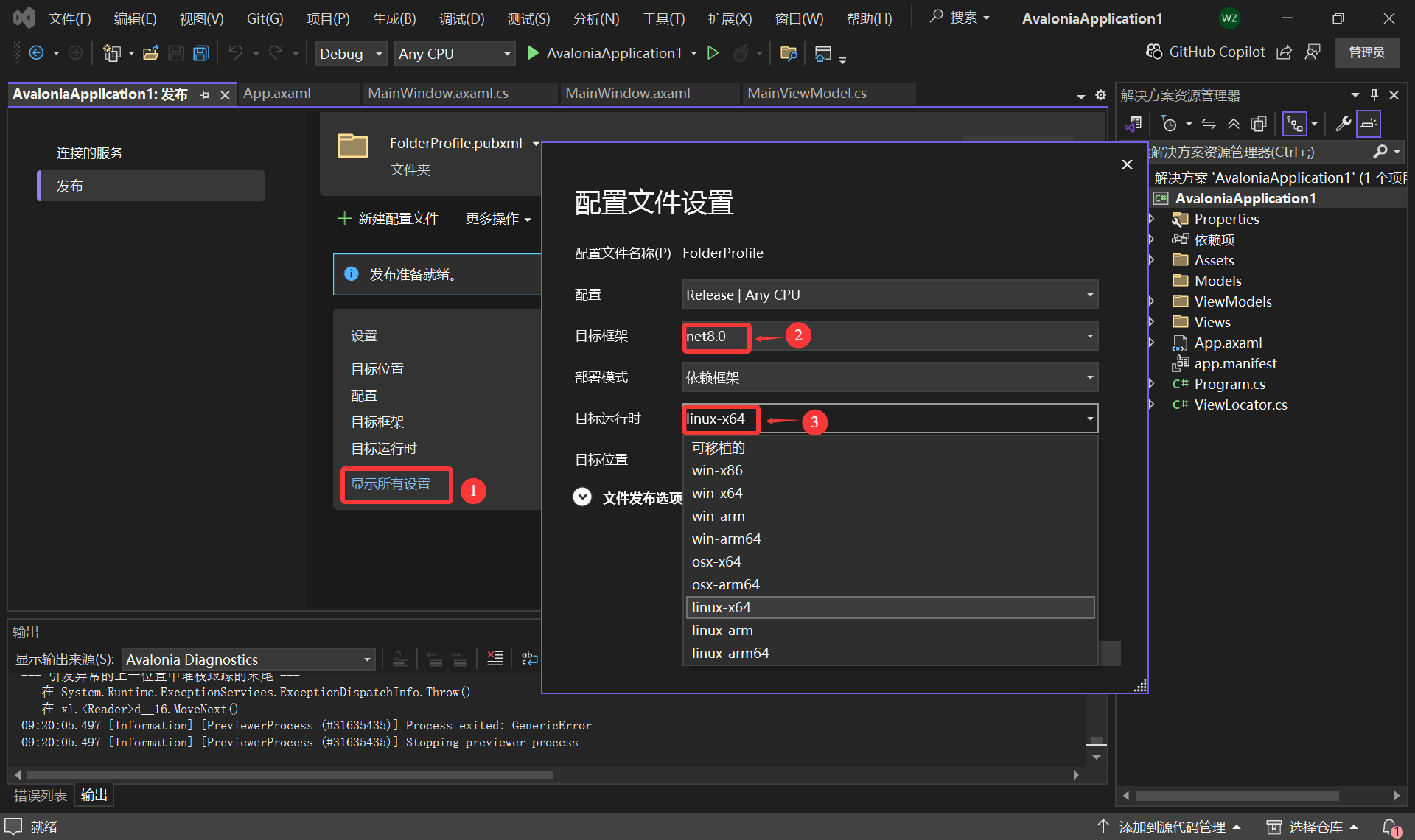Screen dimensions: 1415x840
Task: Toggle preview selected items button
Action: click(x=1369, y=124)
